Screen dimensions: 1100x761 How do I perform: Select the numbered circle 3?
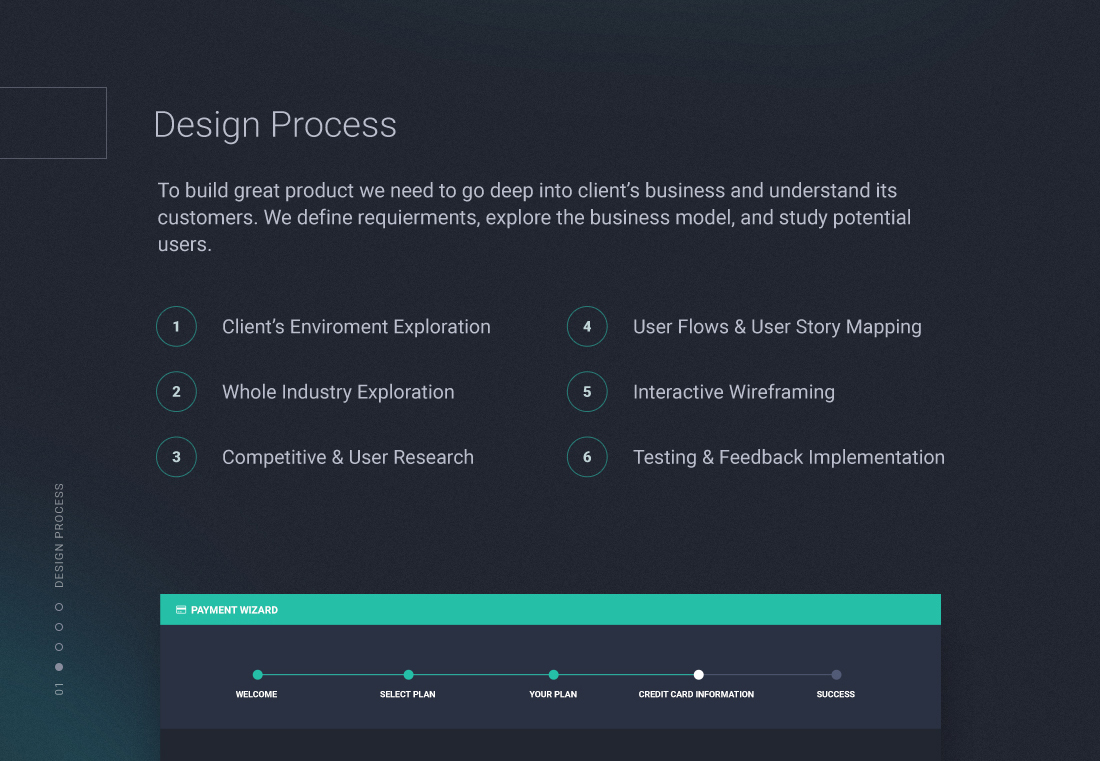pos(176,457)
